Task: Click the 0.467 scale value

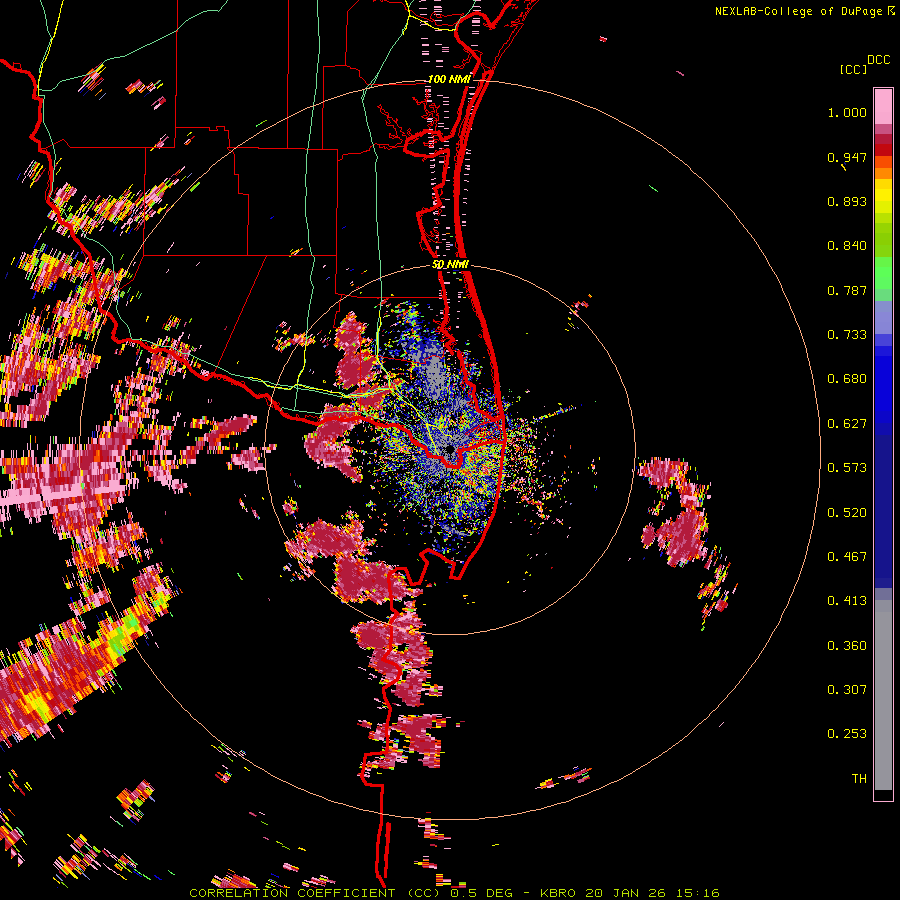Action: coord(847,557)
